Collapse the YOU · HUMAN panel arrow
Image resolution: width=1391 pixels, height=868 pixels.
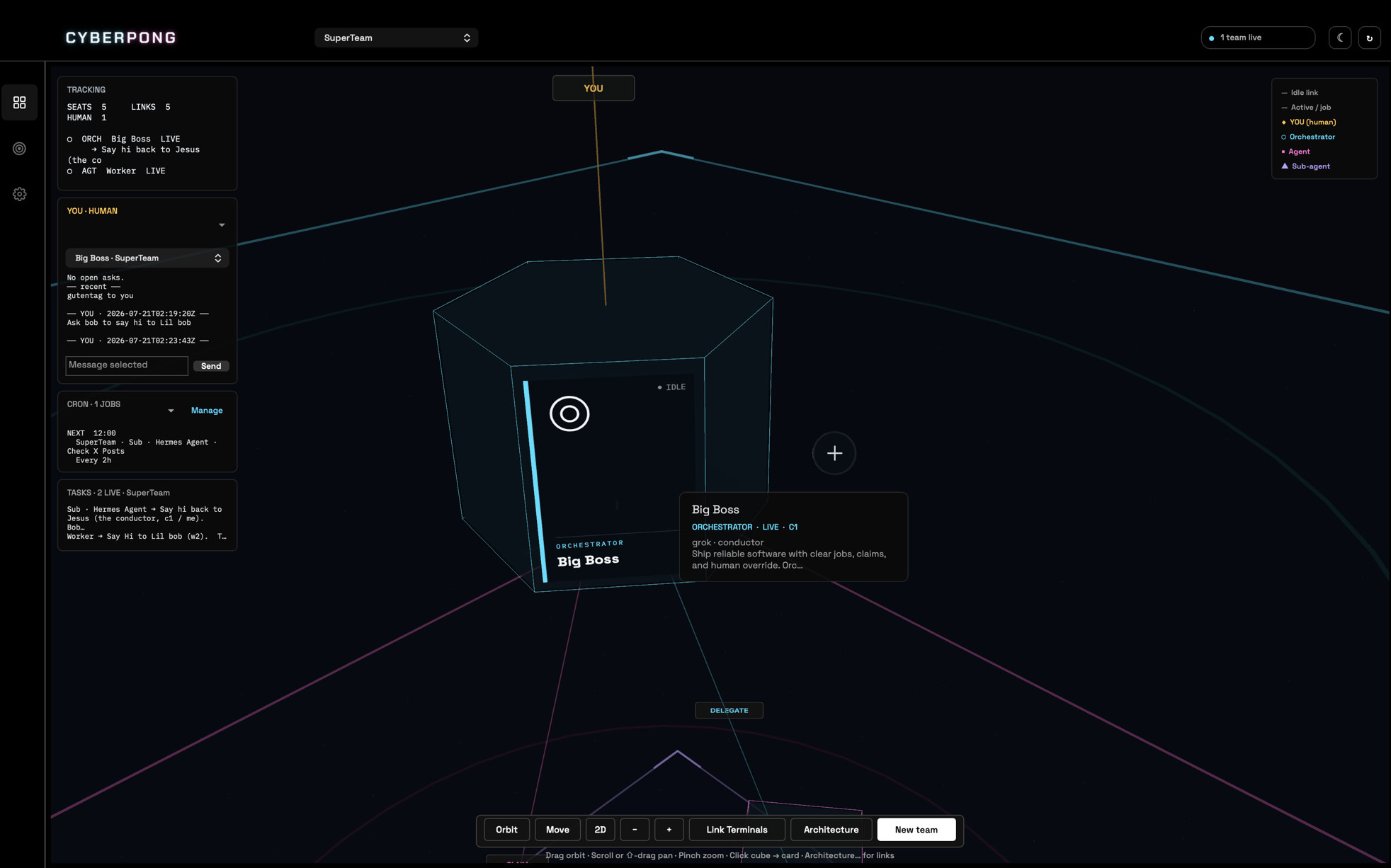222,225
